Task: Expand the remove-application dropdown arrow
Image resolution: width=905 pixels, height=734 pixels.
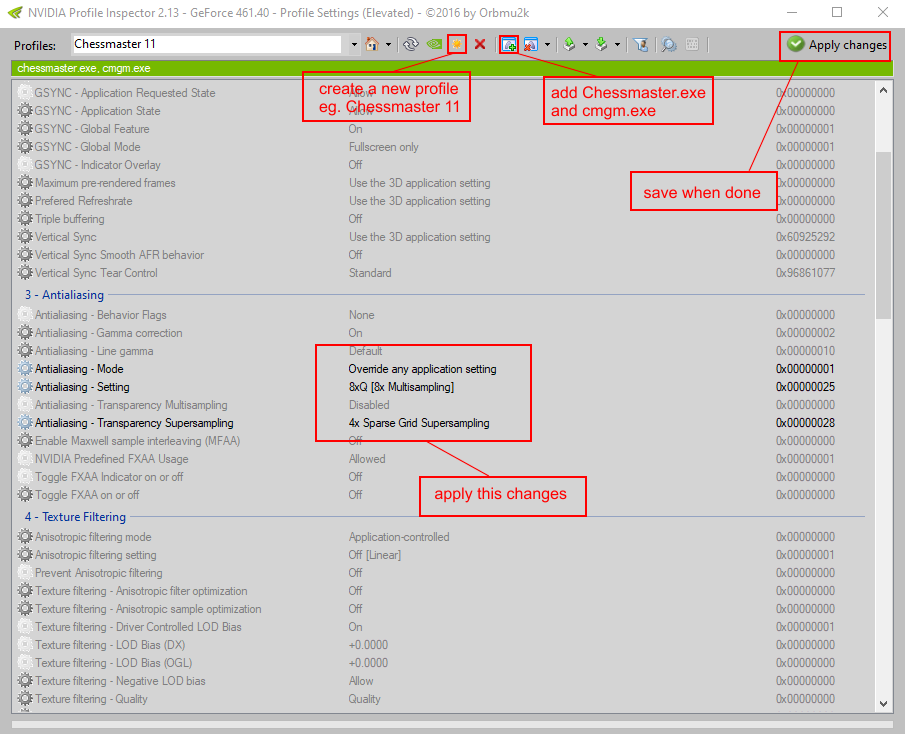Action: (x=547, y=44)
